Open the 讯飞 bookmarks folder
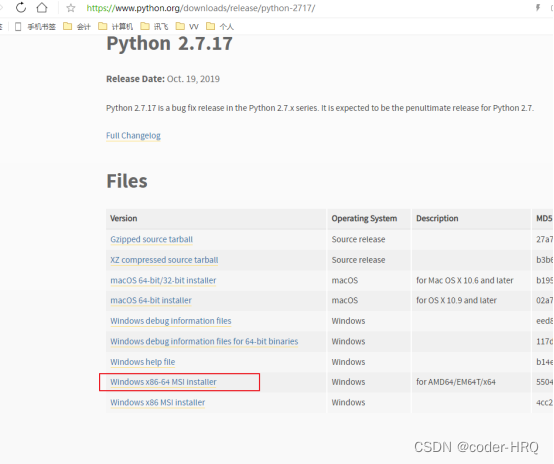Image resolution: width=554 pixels, height=464 pixels. [x=154, y=27]
